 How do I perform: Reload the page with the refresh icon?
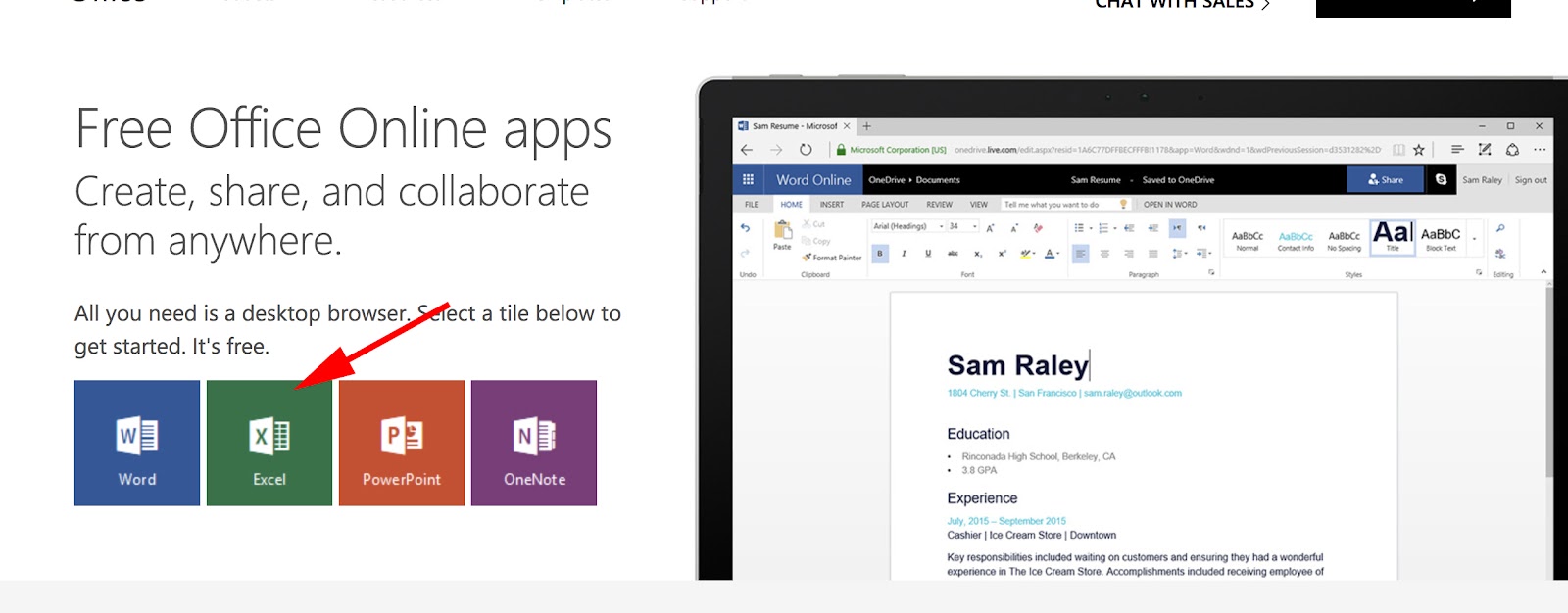(806, 150)
